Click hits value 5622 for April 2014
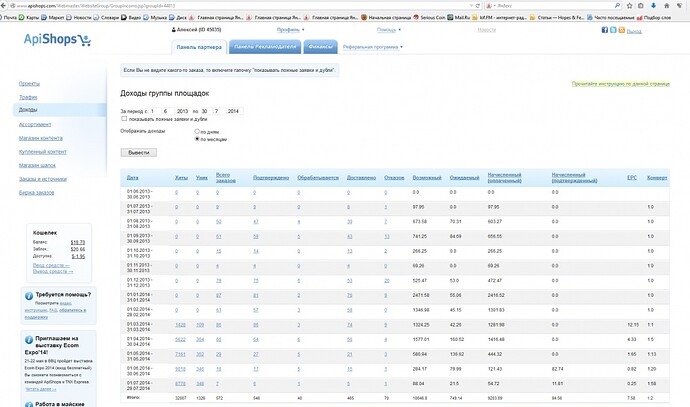The width and height of the screenshot is (690, 407). 180,340
